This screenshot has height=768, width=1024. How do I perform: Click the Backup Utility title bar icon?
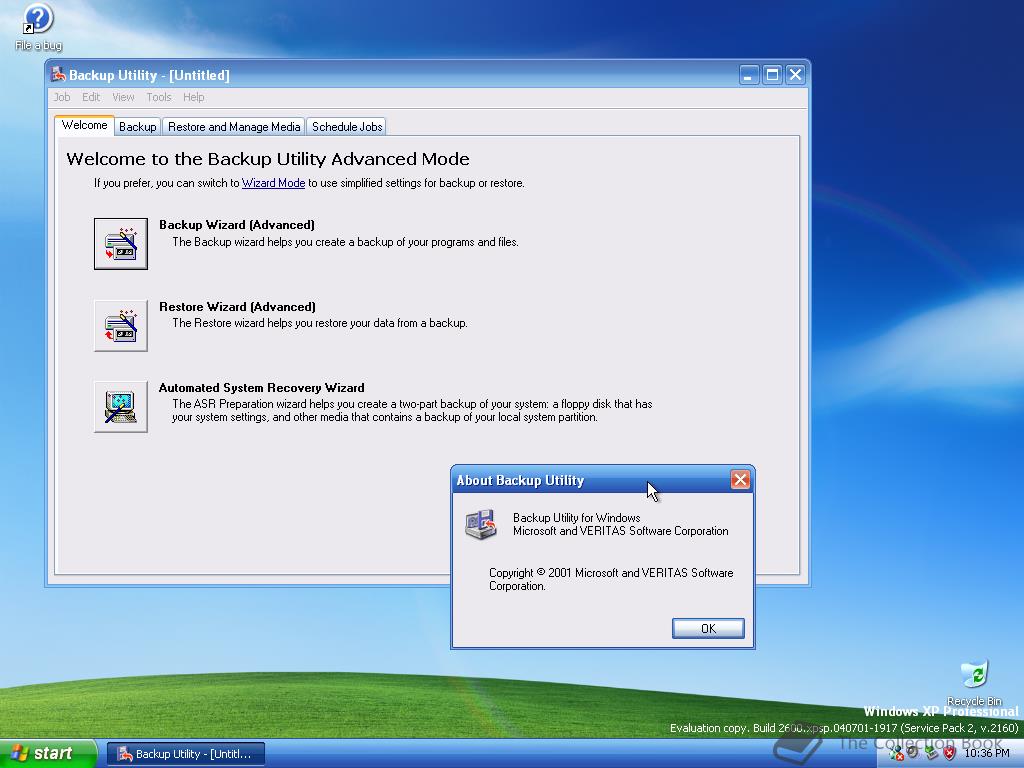(58, 74)
